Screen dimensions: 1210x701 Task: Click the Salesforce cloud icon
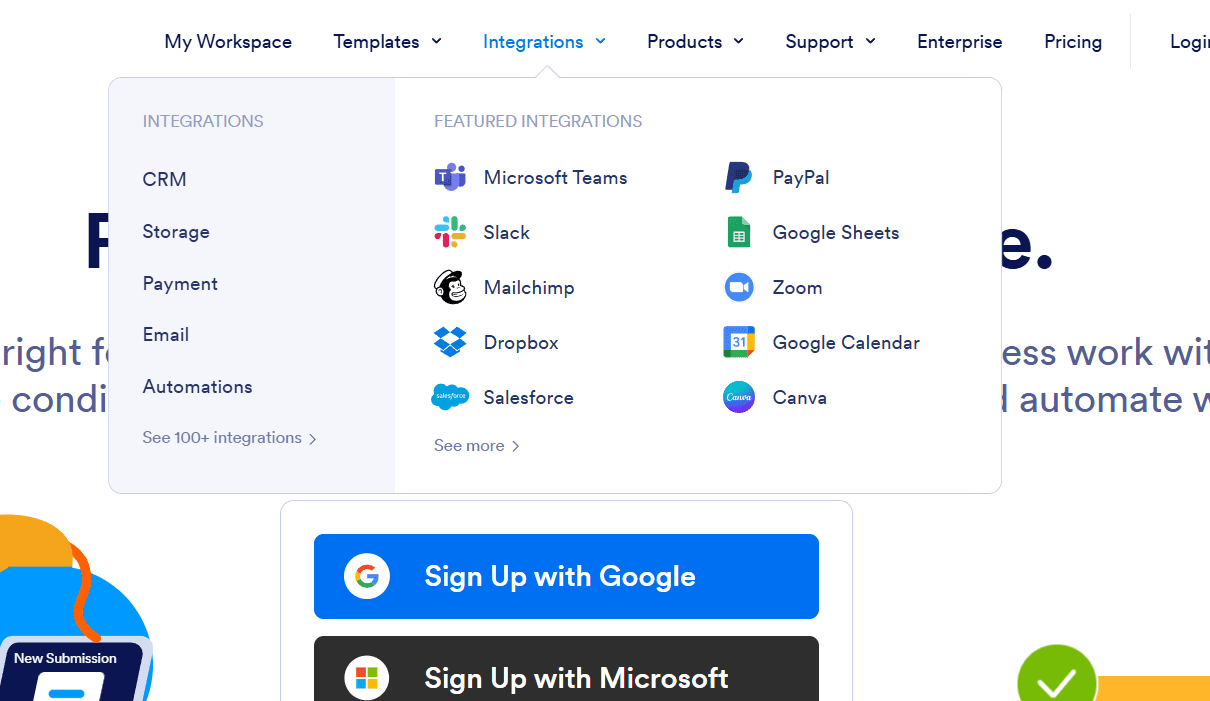(450, 397)
